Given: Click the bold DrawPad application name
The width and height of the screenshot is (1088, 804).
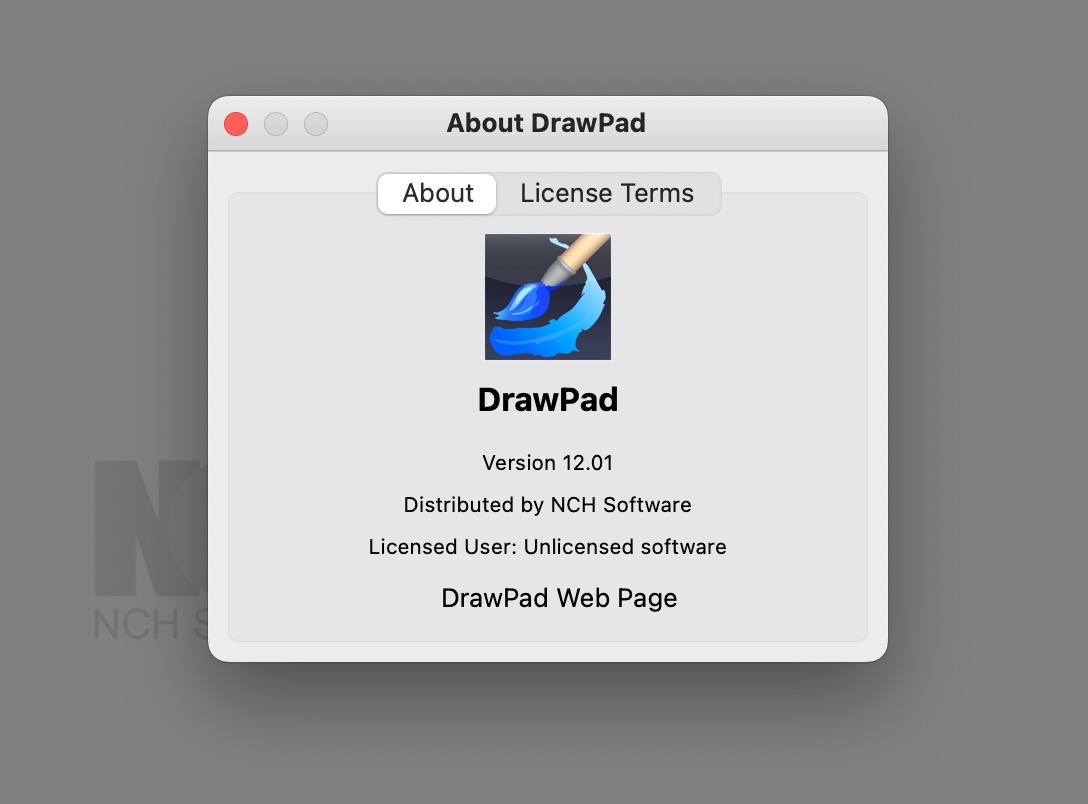Looking at the screenshot, I should point(547,400).
